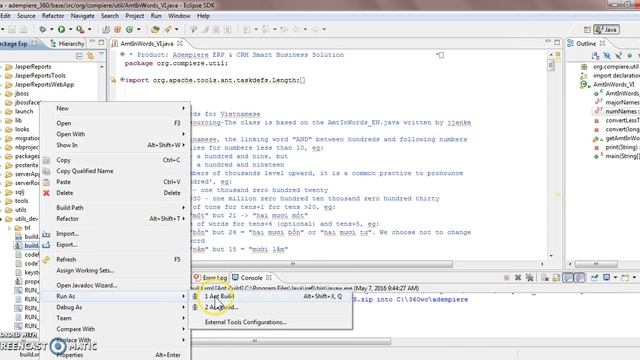Image resolution: width=640 pixels, height=360 pixels.
Task: Click Remove All Terminated Launches icon
Action: tap(529, 278)
